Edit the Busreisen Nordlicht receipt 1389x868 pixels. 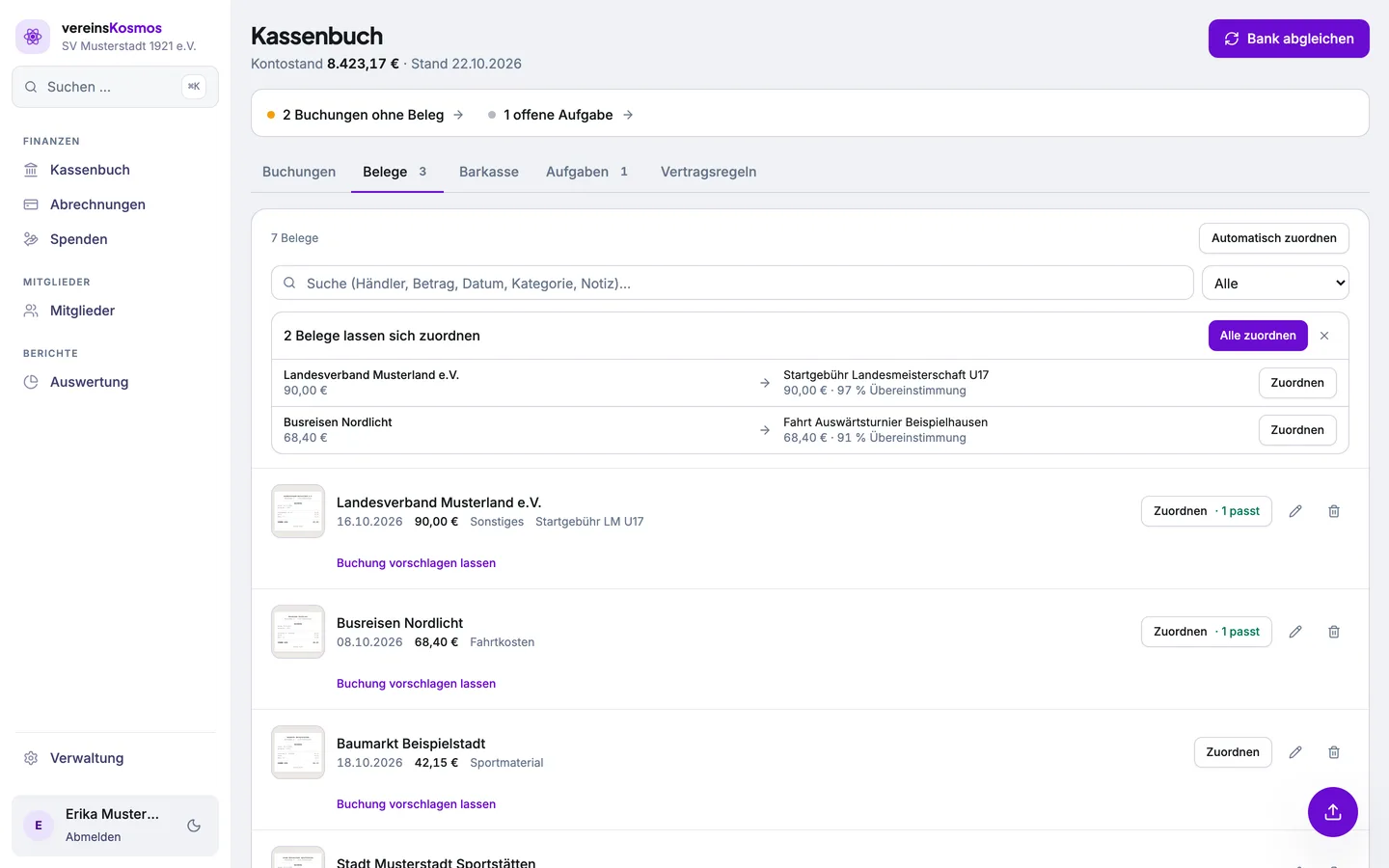pos(1295,632)
